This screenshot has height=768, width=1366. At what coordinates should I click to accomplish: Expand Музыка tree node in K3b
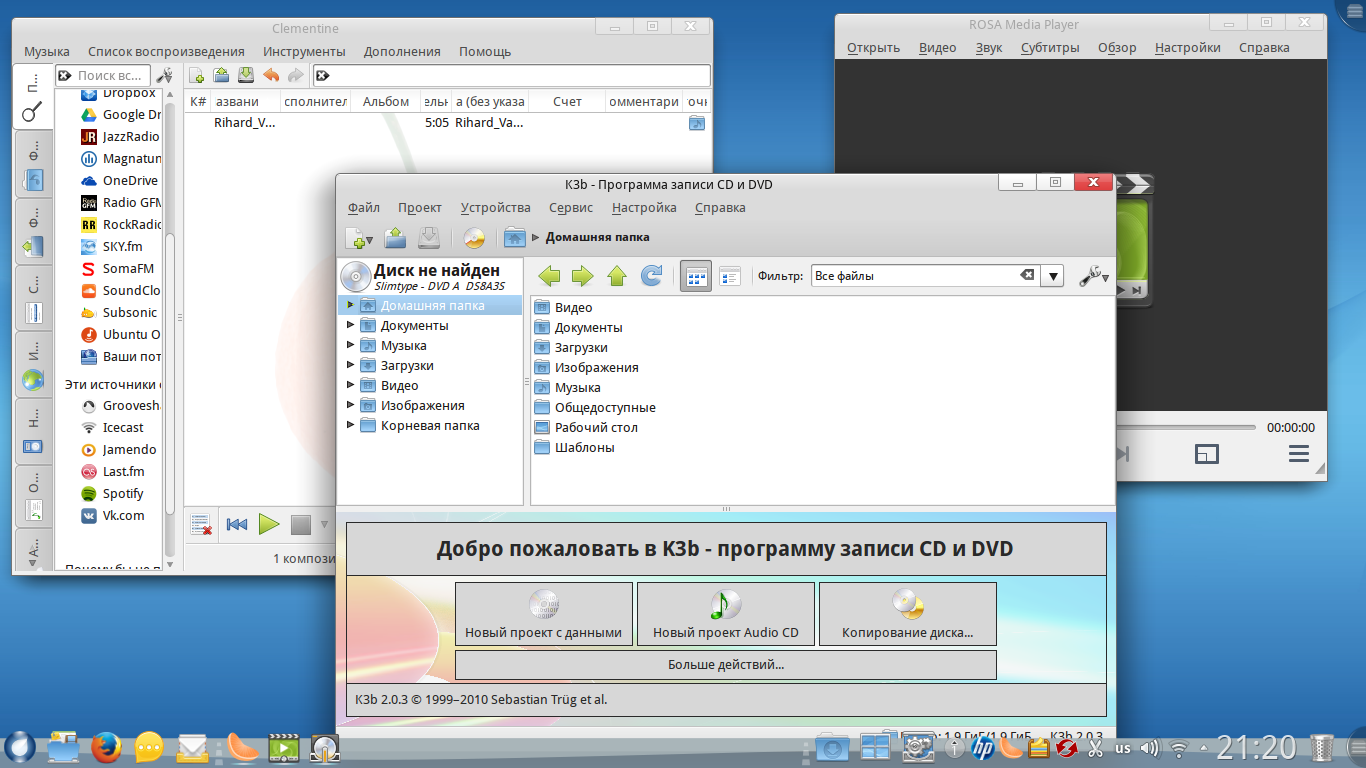350,345
